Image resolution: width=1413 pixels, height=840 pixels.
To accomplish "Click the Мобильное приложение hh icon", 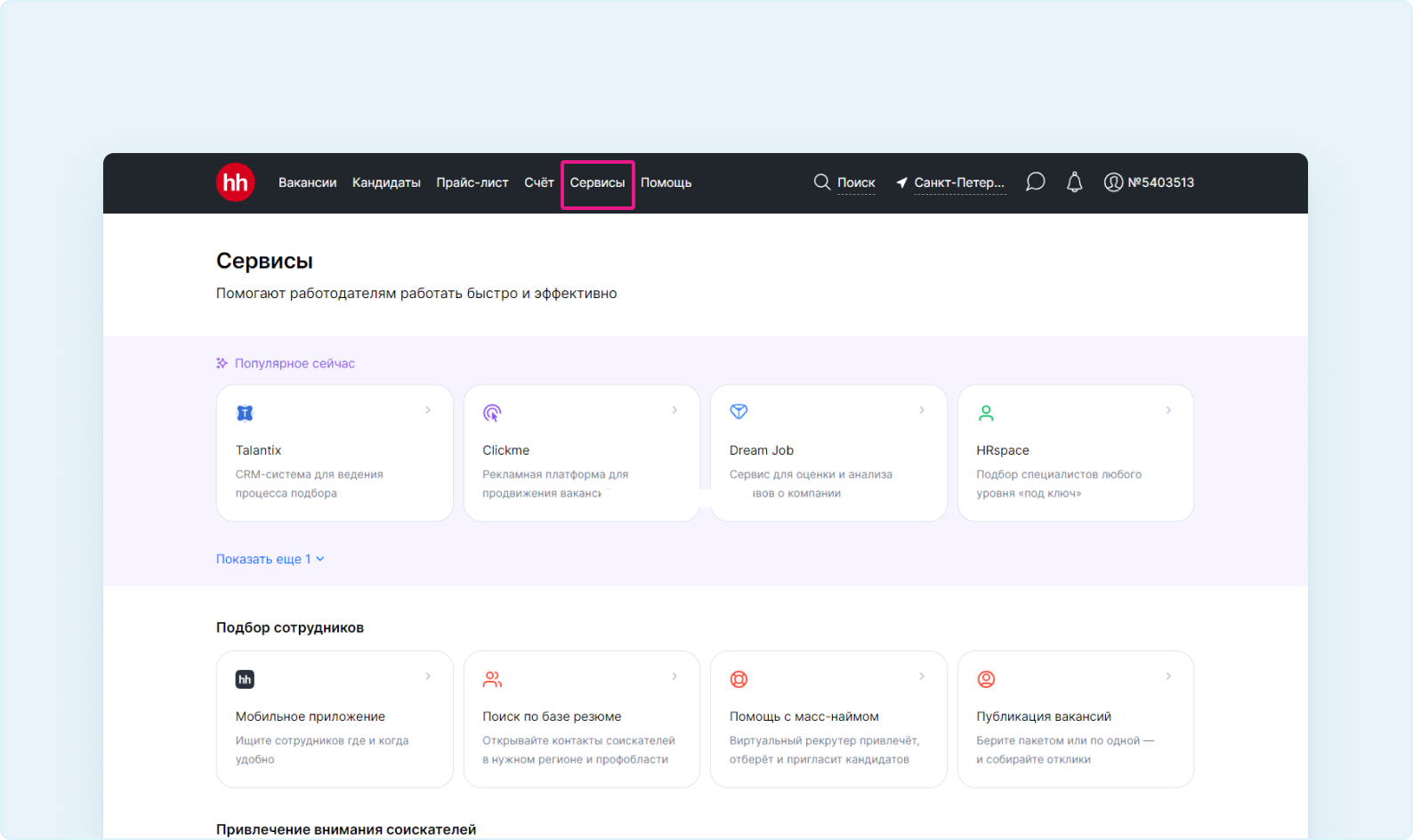I will point(245,680).
